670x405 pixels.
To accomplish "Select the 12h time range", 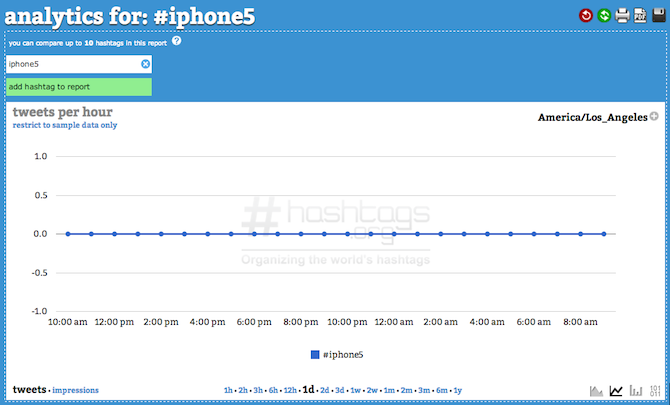I will click(x=290, y=390).
